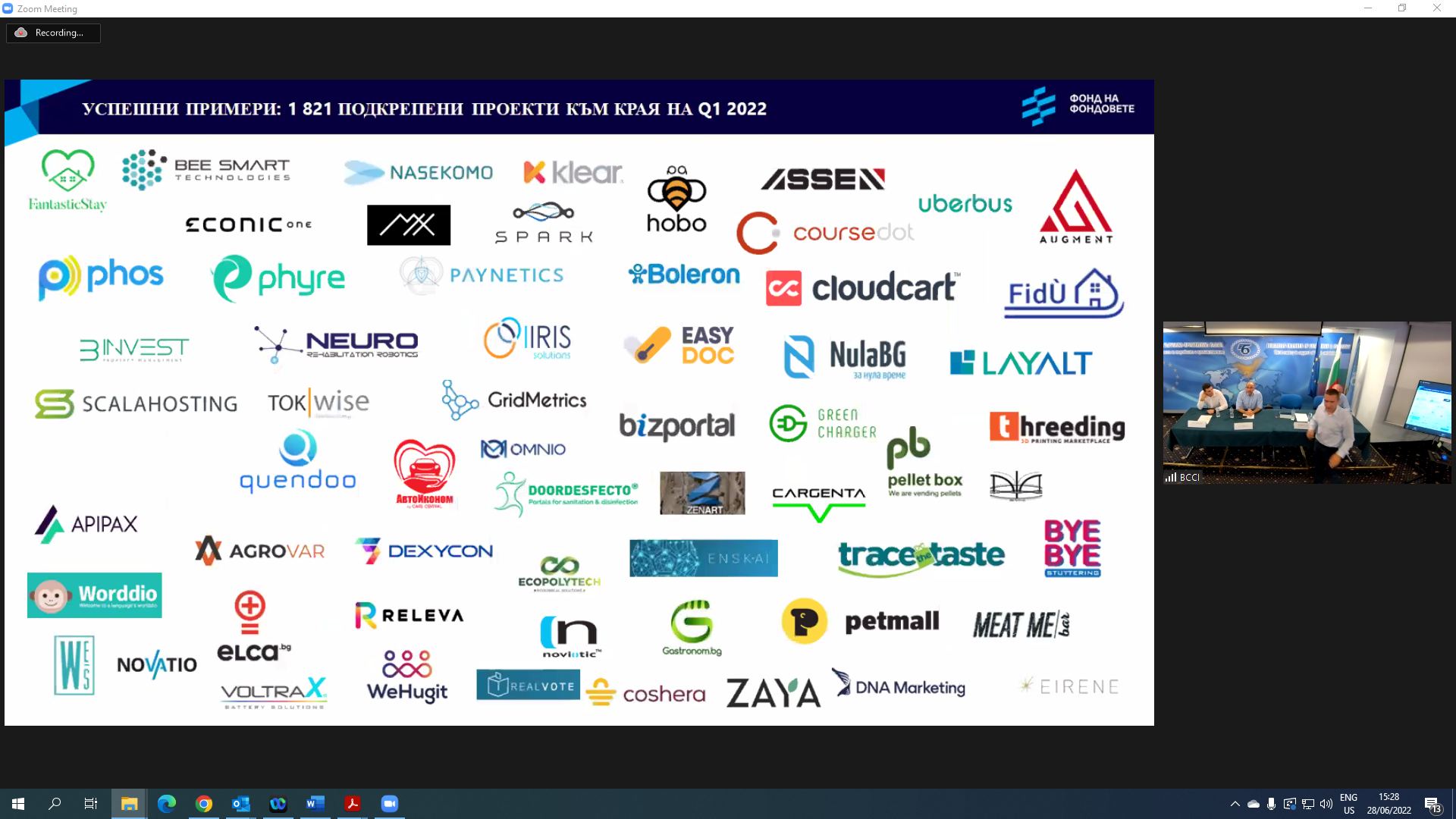This screenshot has width=1456, height=819.
Task: Click the FantasticStay logo
Action: pos(67,180)
